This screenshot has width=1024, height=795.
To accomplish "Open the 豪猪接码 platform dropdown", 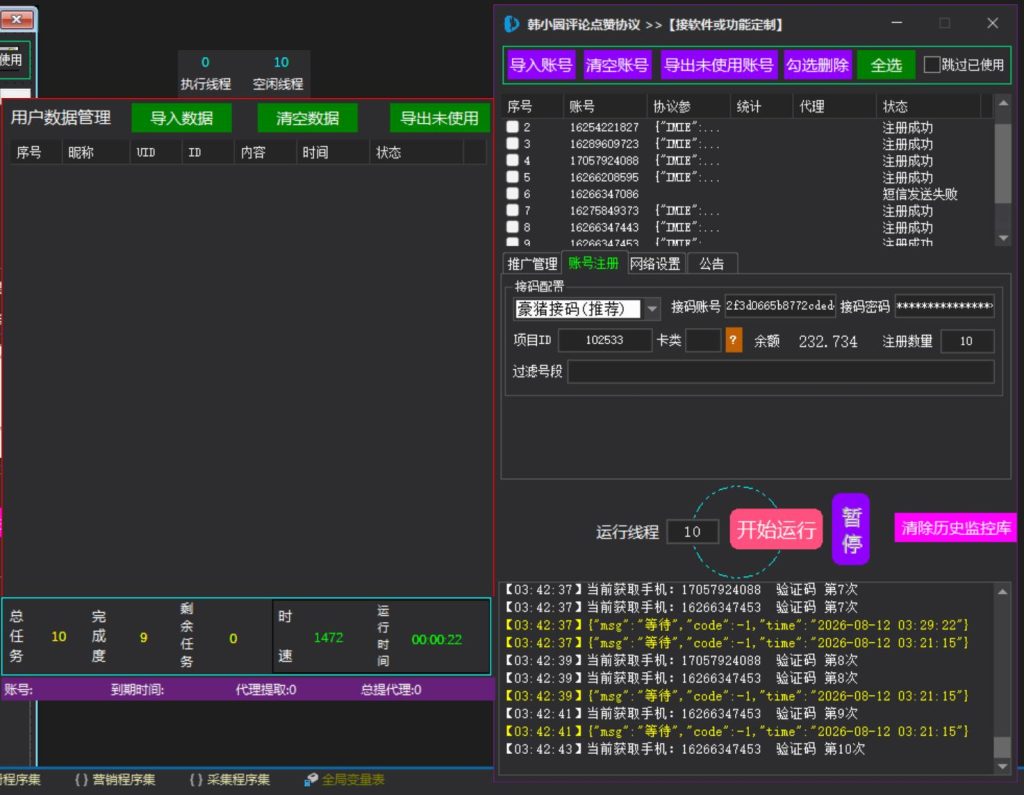I will (652, 308).
